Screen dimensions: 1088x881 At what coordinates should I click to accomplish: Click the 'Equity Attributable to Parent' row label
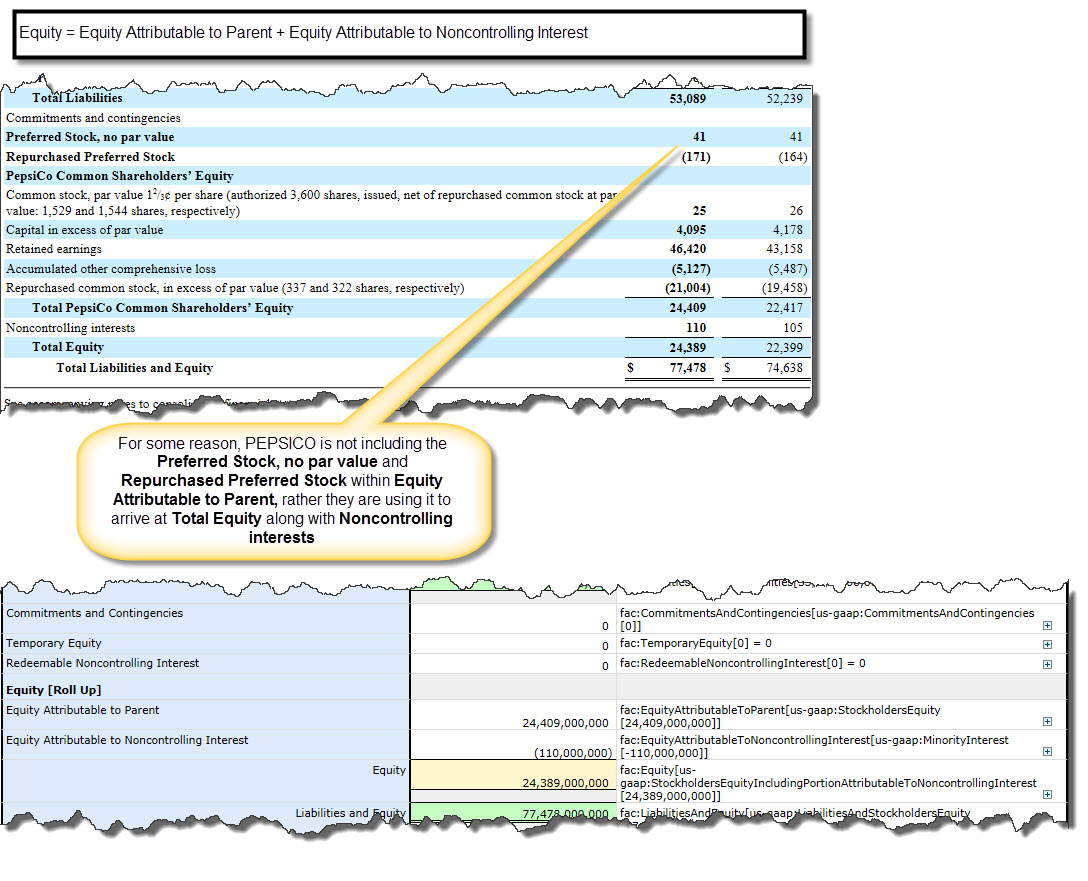[x=83, y=710]
